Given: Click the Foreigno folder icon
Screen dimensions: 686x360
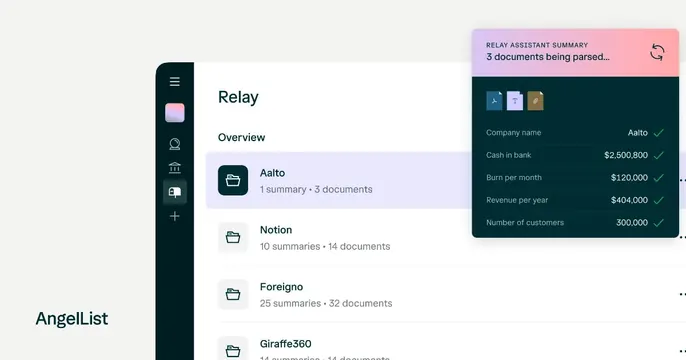Looking at the screenshot, I should point(233,294).
